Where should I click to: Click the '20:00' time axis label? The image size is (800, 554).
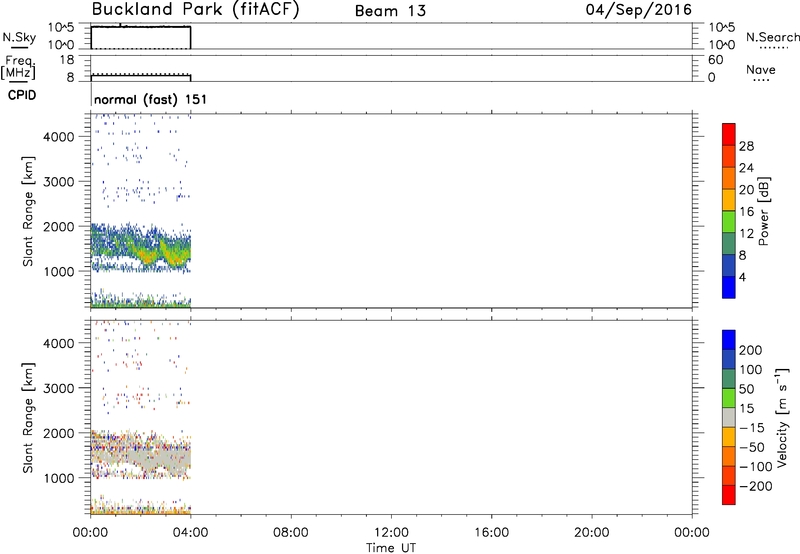(x=592, y=533)
